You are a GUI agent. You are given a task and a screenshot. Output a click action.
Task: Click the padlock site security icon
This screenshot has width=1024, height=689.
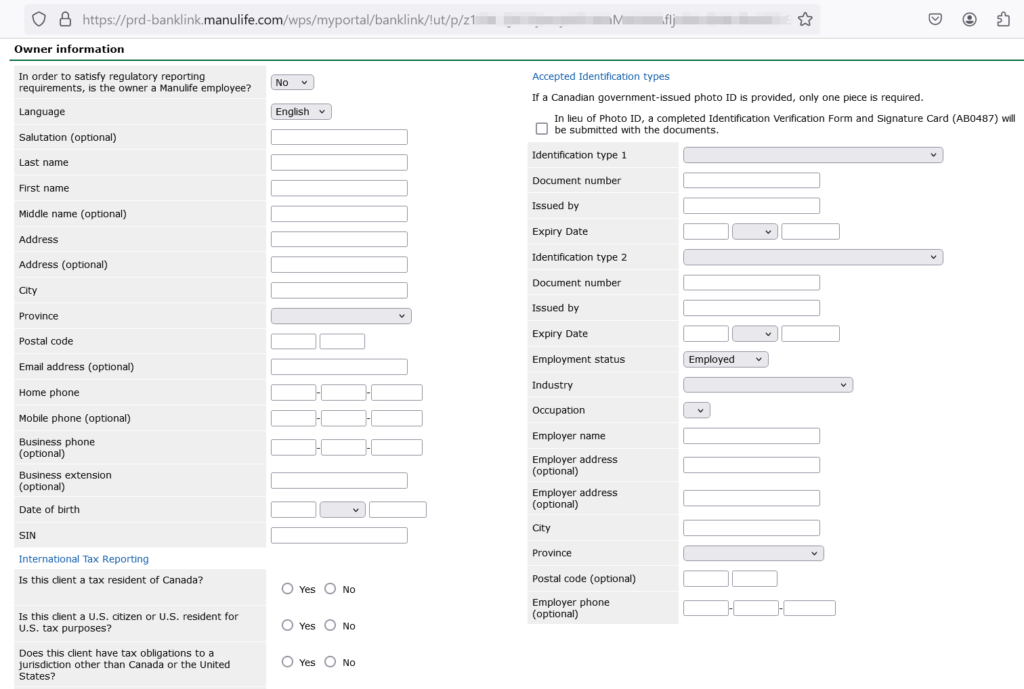(x=66, y=19)
